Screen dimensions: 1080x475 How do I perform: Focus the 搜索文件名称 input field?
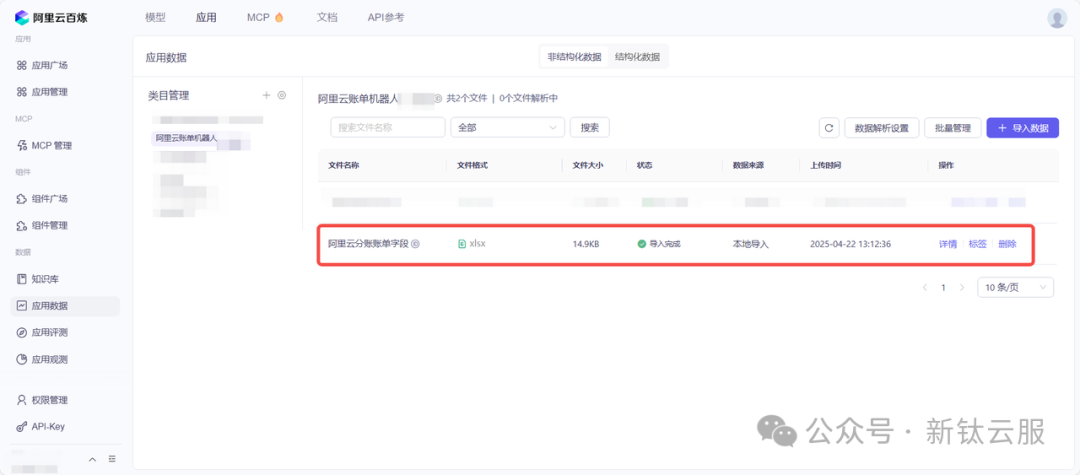point(388,127)
